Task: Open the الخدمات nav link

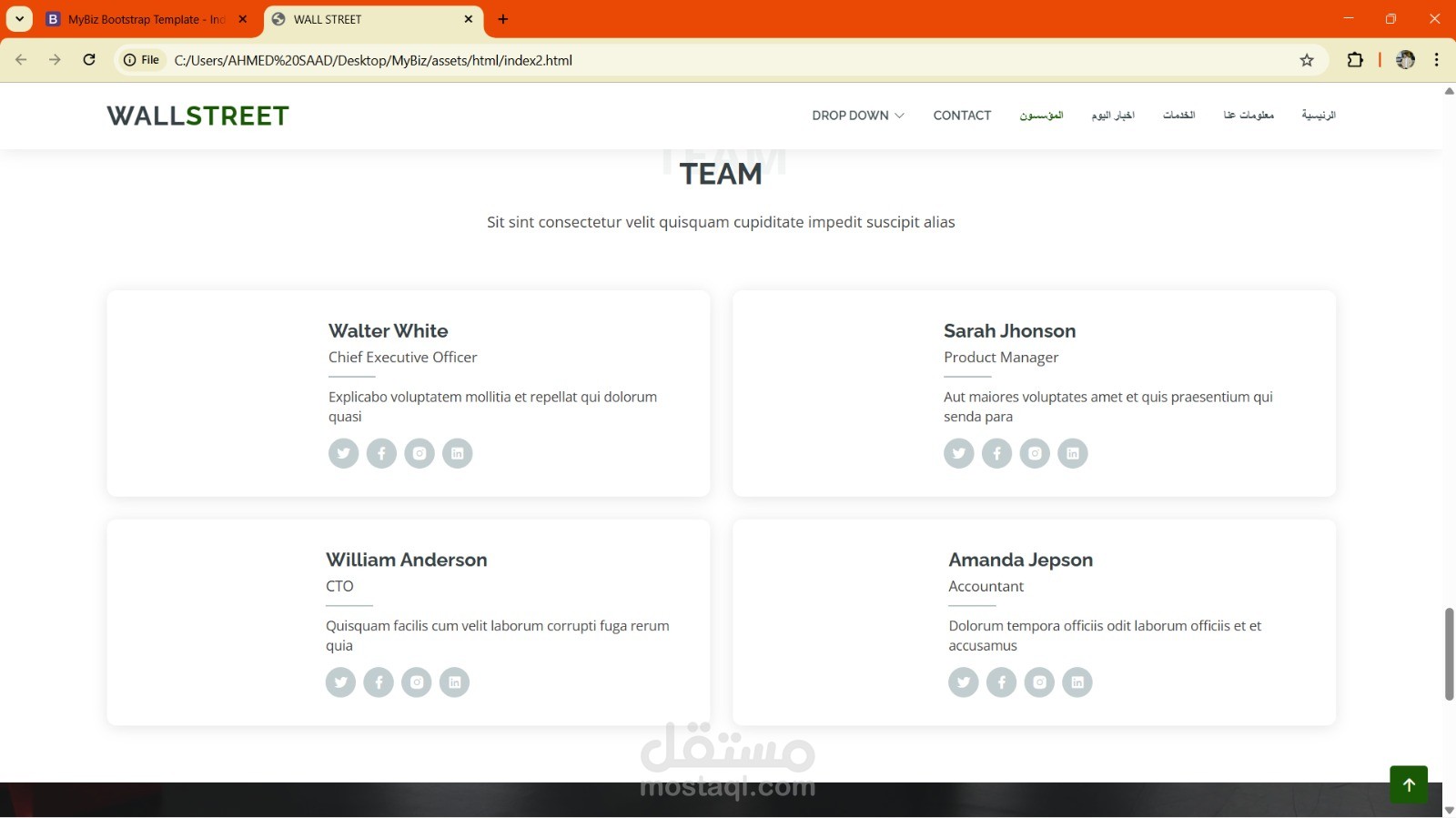Action: click(1179, 116)
